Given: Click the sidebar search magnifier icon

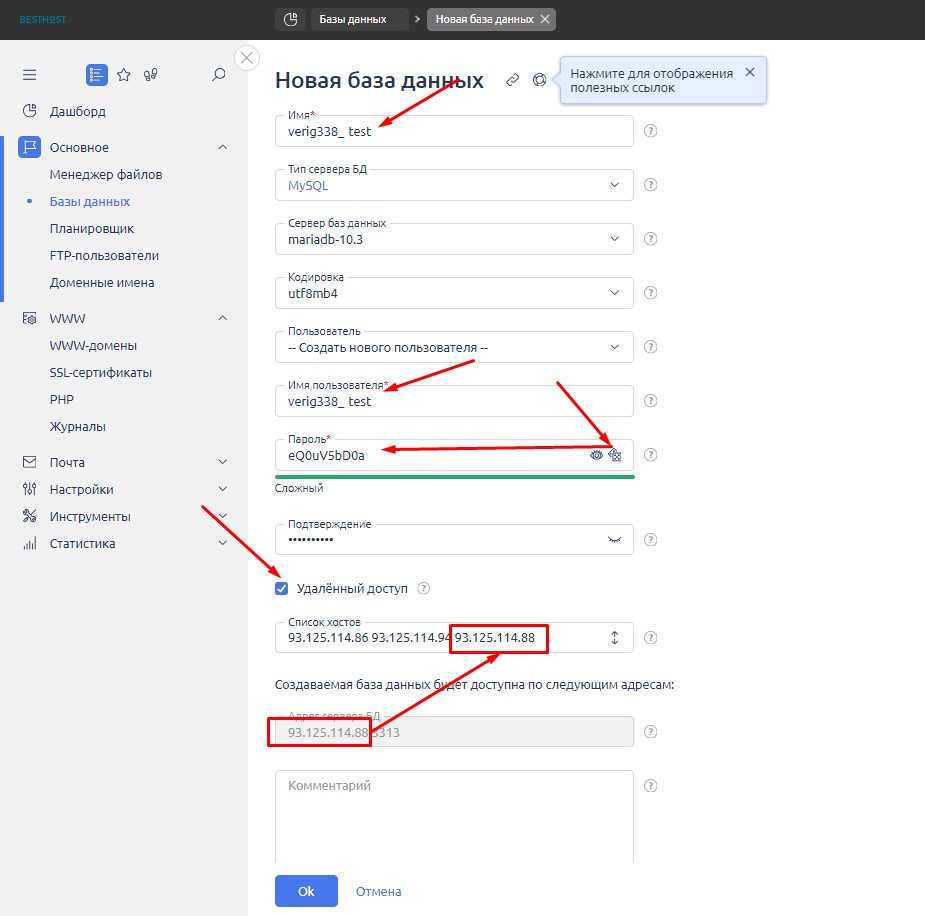Looking at the screenshot, I should (219, 75).
